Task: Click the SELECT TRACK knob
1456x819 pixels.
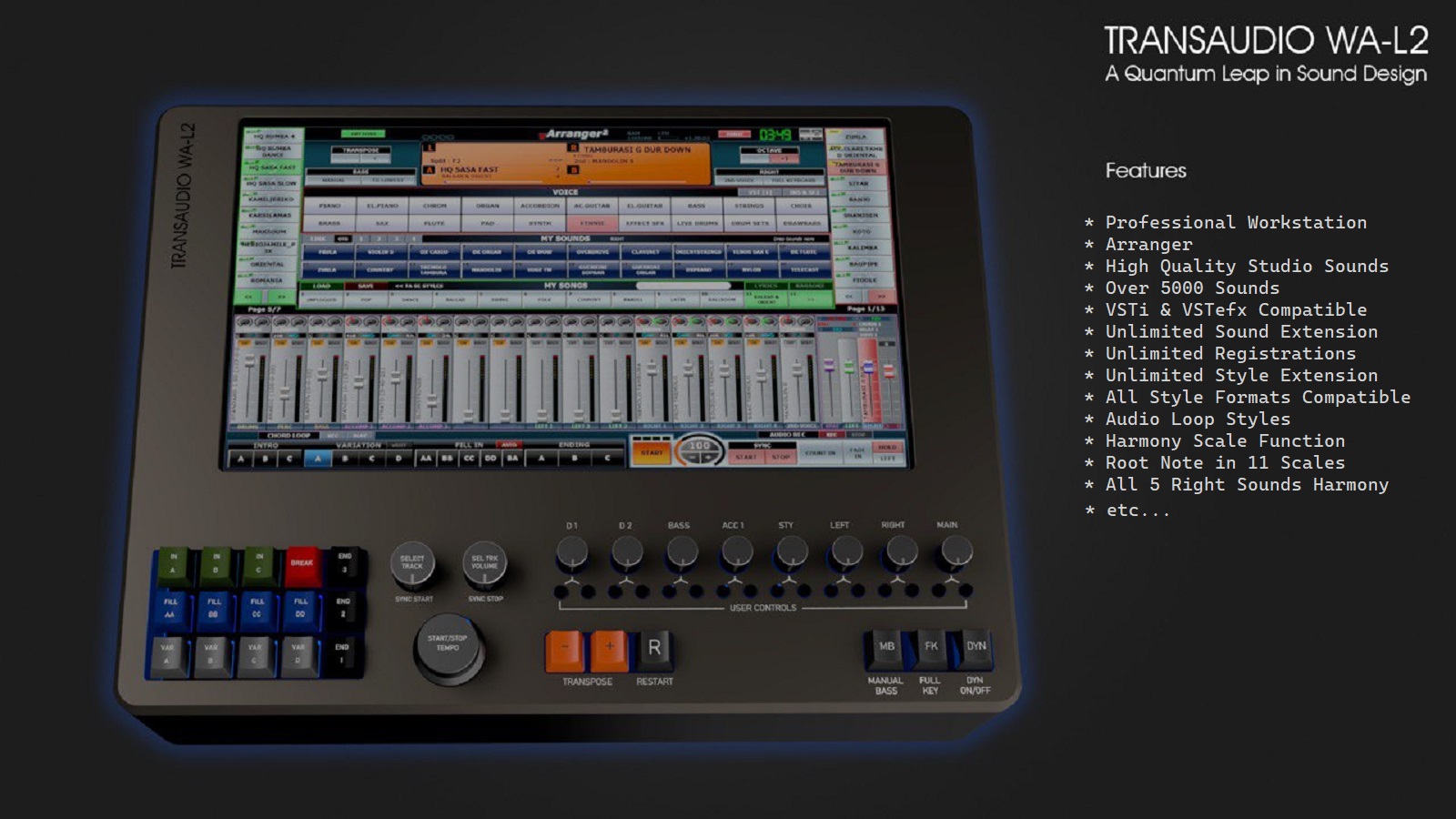Action: click(x=413, y=565)
